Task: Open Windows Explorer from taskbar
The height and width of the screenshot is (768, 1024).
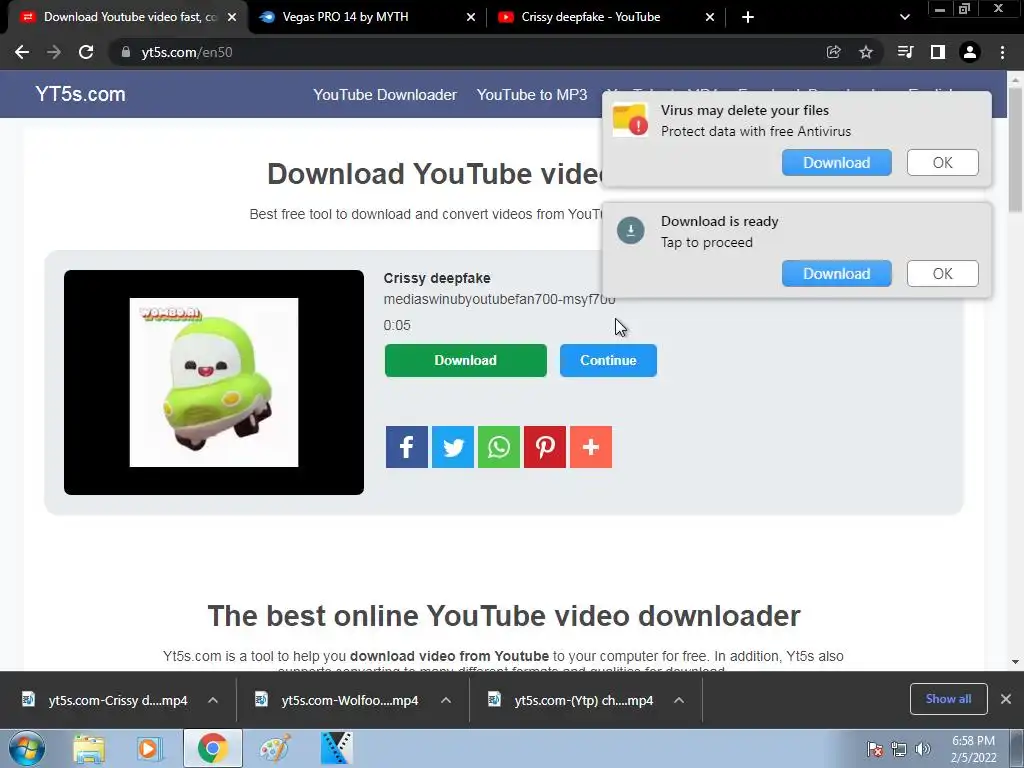Action: point(89,749)
